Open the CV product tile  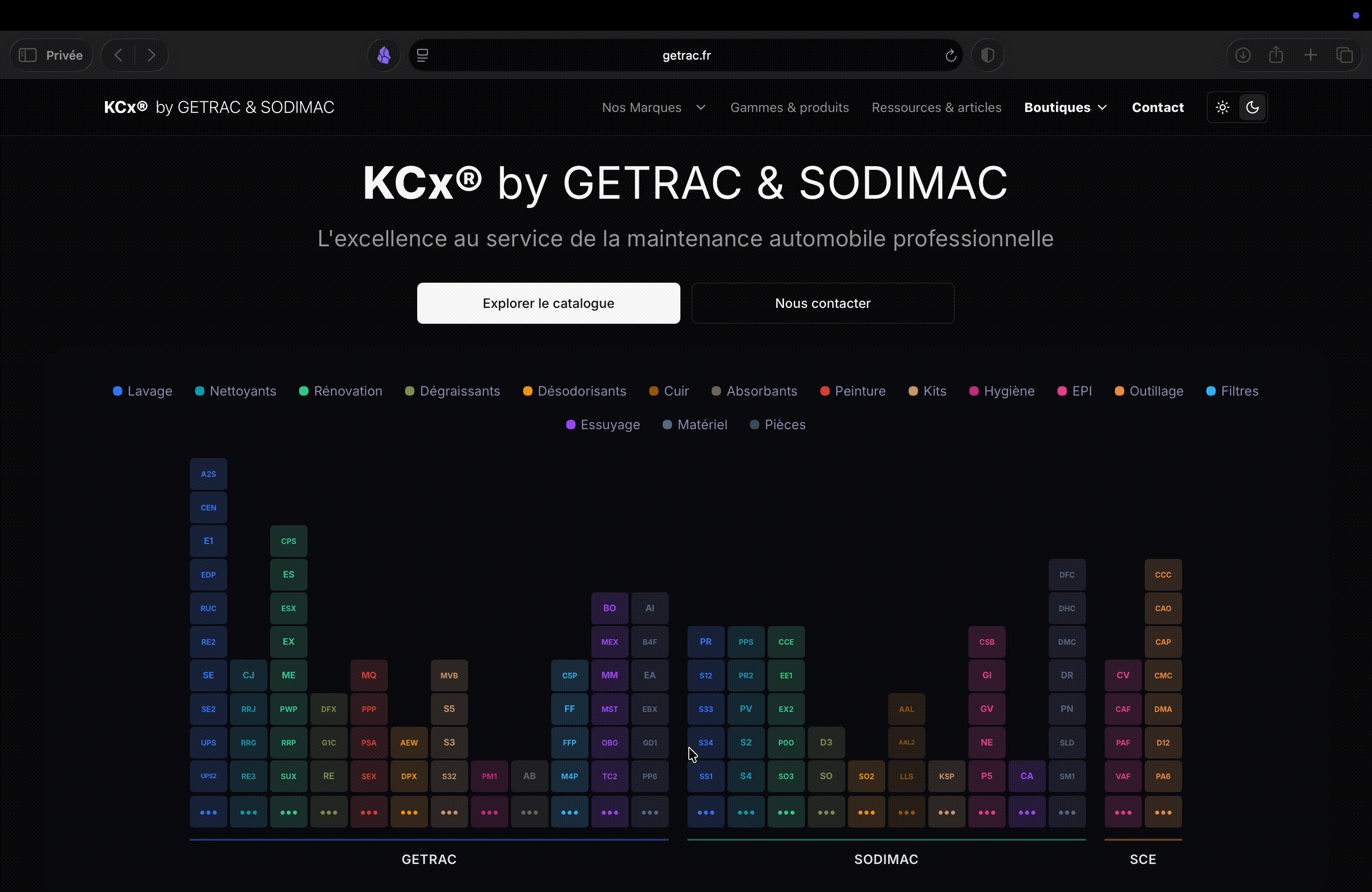tap(1122, 676)
